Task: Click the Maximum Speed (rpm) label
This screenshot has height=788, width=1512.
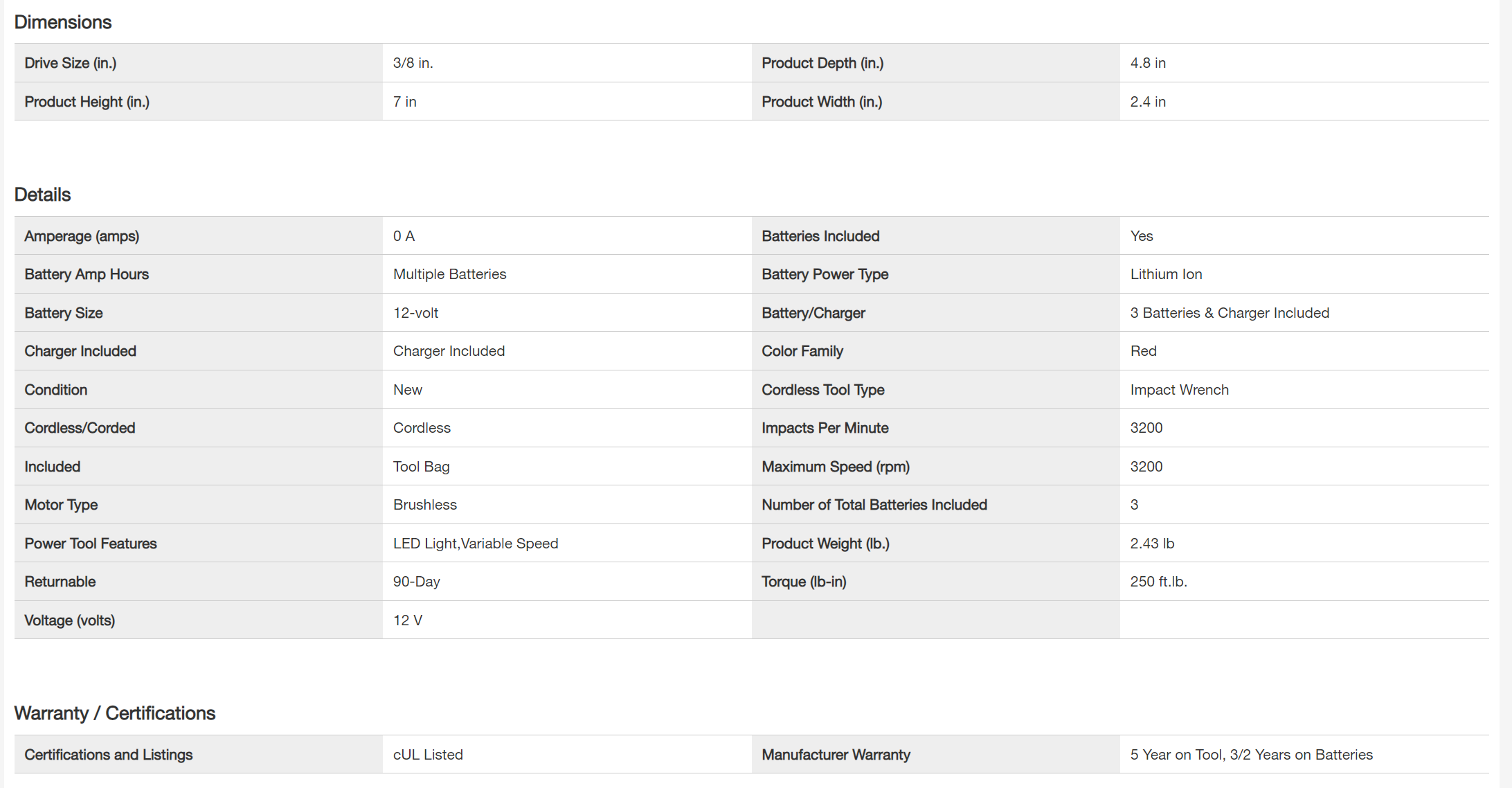Action: (836, 467)
